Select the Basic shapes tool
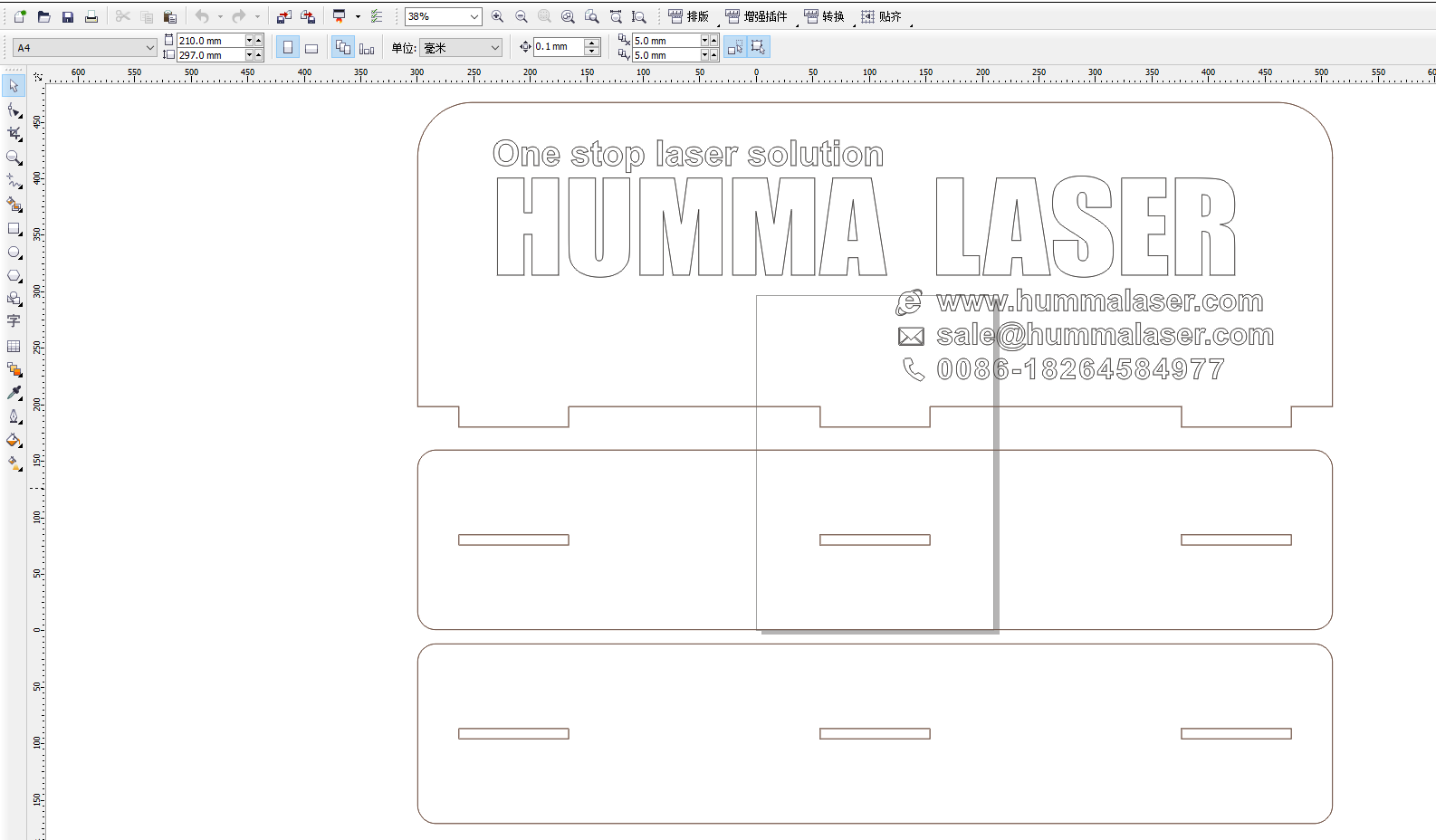1436x840 pixels. [14, 299]
